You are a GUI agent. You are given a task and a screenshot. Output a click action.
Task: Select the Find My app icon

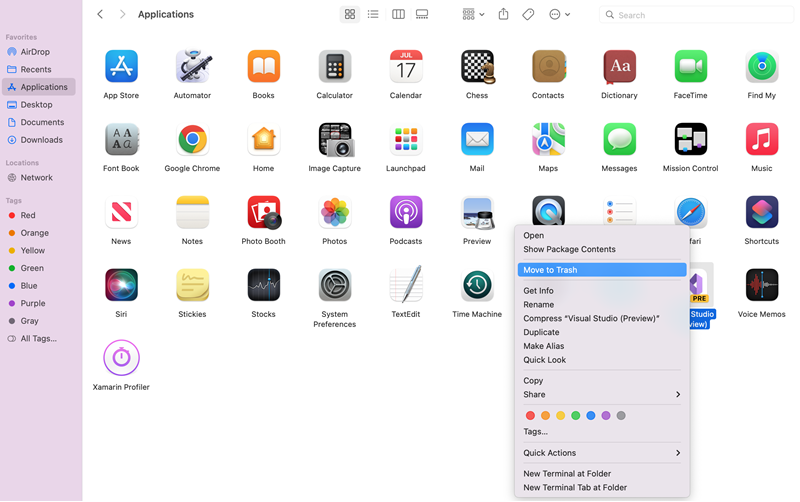762,66
